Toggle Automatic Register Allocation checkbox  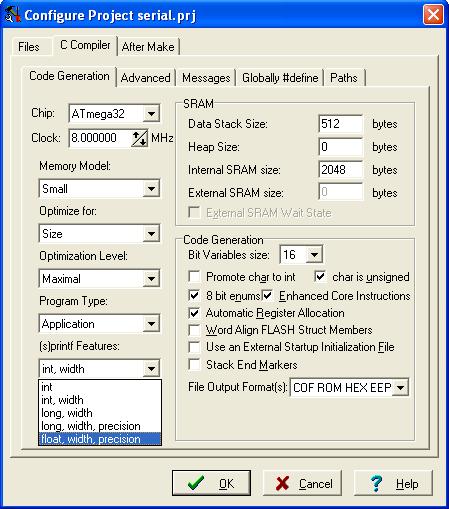[194, 313]
